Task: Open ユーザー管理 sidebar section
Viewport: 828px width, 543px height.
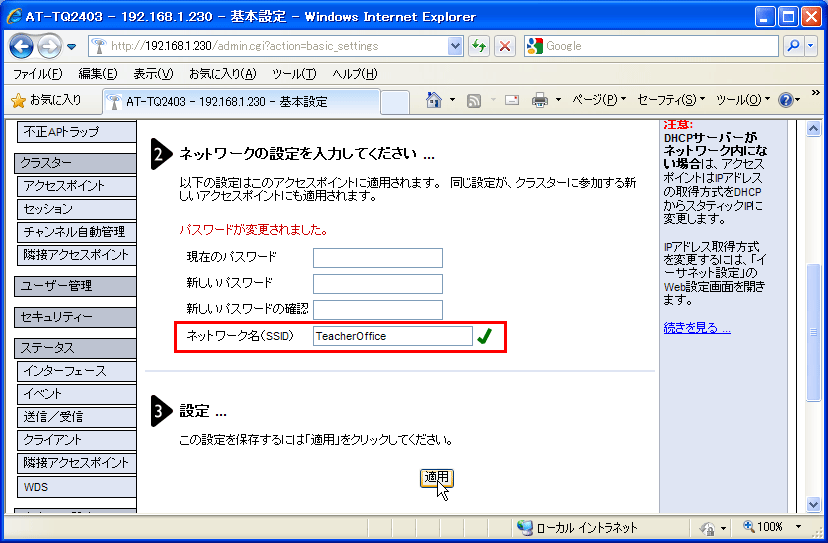Action: pos(75,286)
